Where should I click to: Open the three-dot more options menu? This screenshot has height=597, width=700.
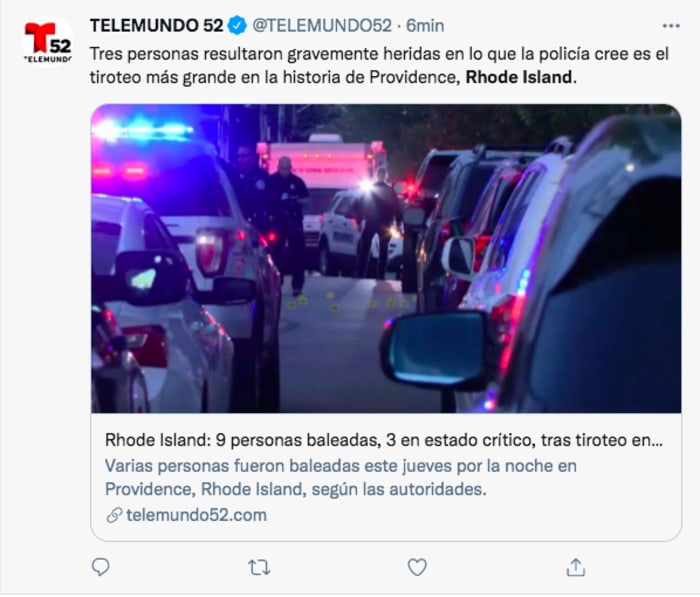[x=671, y=26]
